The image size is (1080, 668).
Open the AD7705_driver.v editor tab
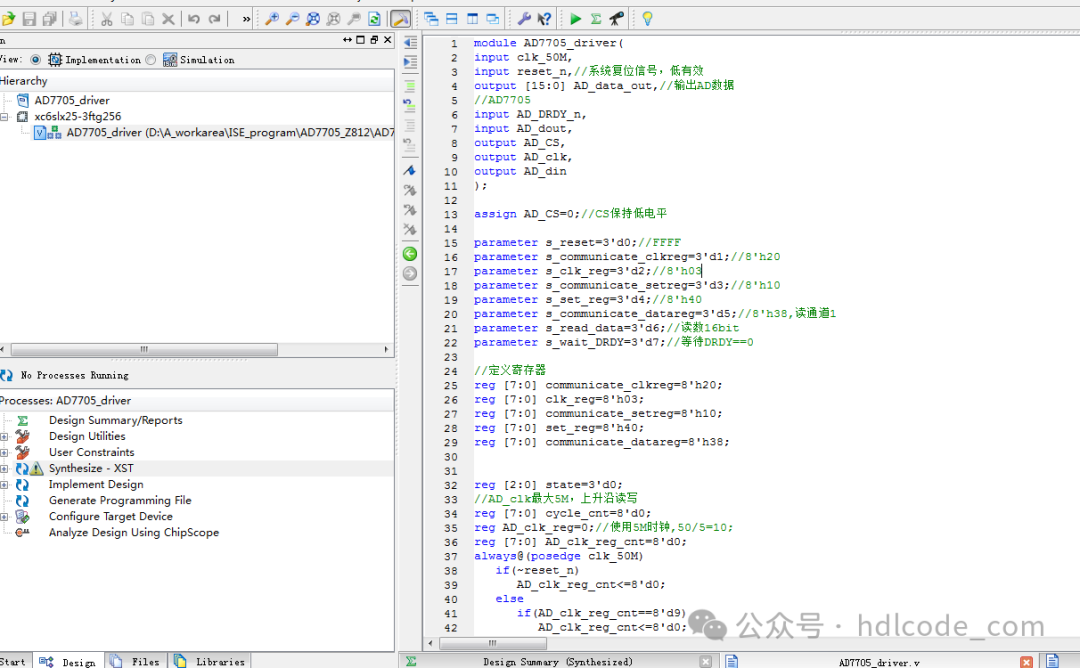pos(878,661)
